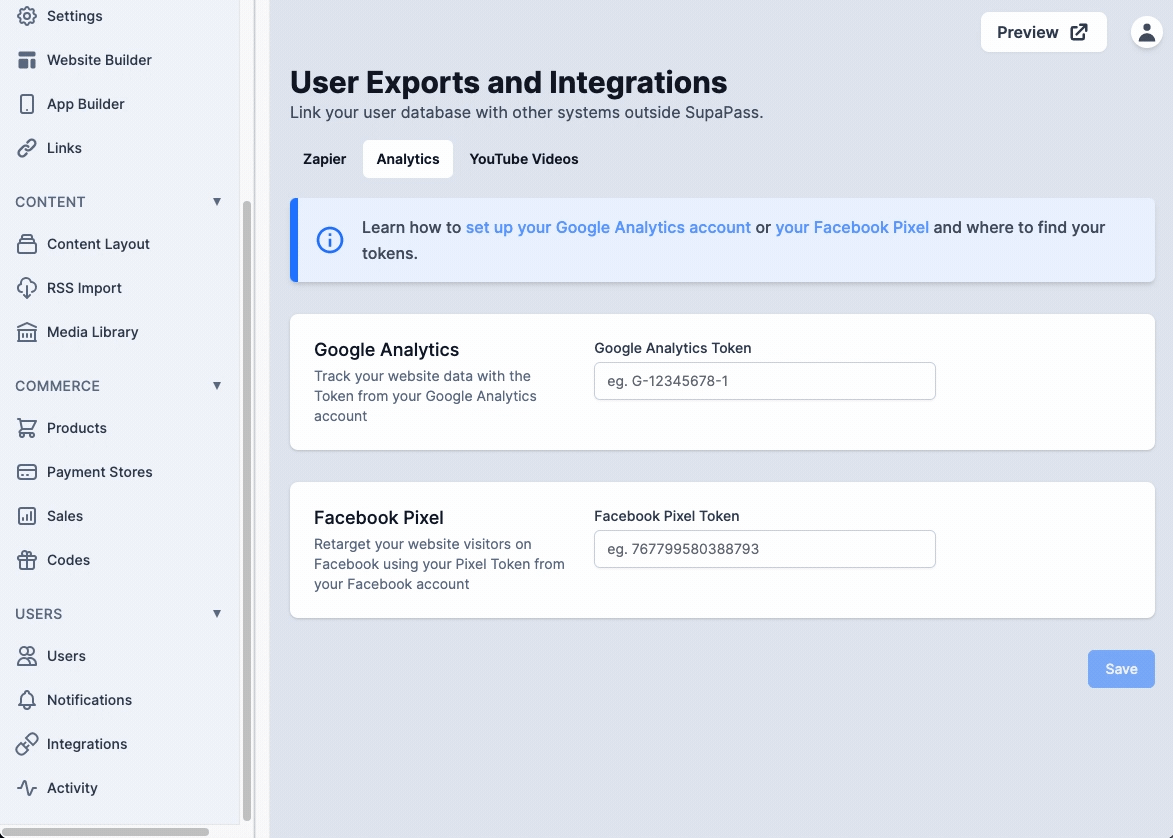The width and height of the screenshot is (1173, 838).
Task: Open Content Layout label
Action: click(x=98, y=244)
